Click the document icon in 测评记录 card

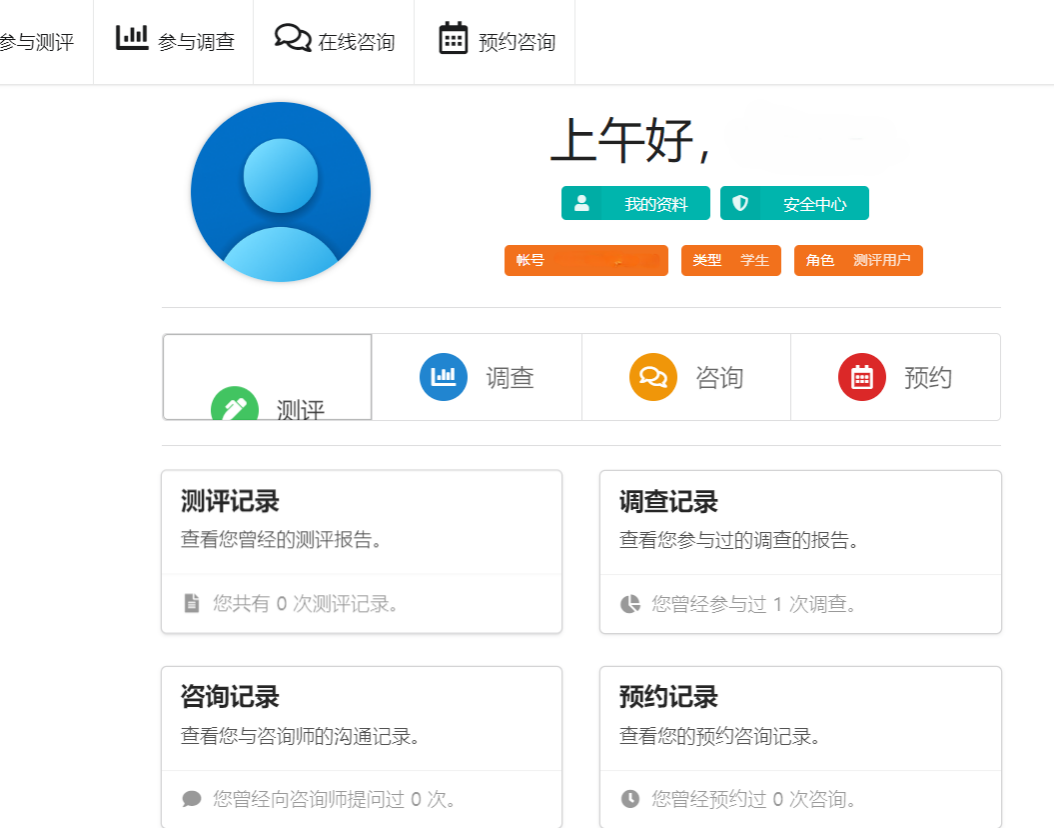pyautogui.click(x=189, y=603)
